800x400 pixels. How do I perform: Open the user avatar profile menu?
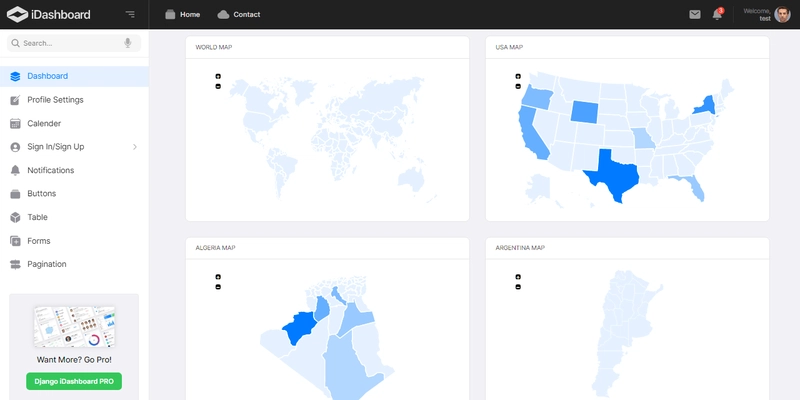(x=782, y=14)
